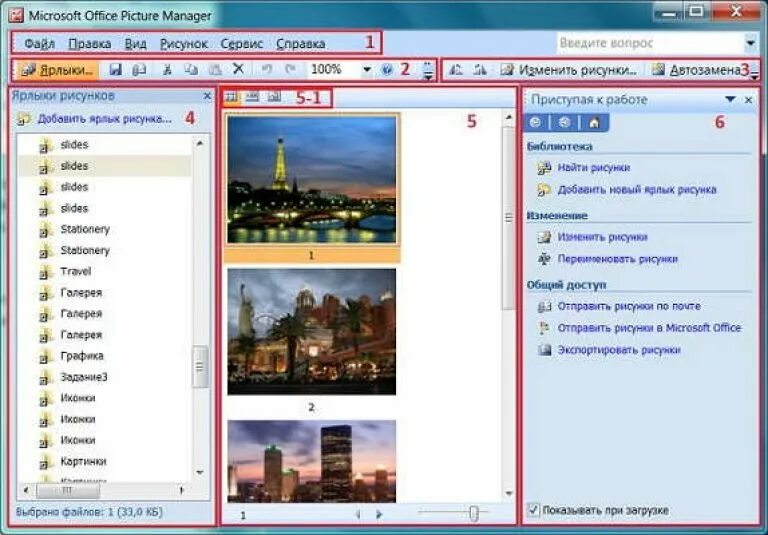Click the 100% zoom combo box

(x=339, y=70)
